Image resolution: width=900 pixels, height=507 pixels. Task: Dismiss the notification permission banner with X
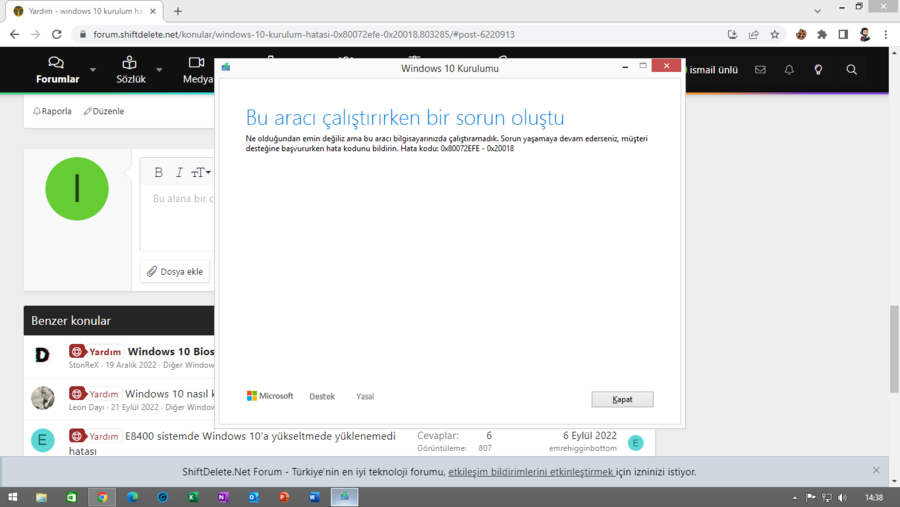(876, 470)
